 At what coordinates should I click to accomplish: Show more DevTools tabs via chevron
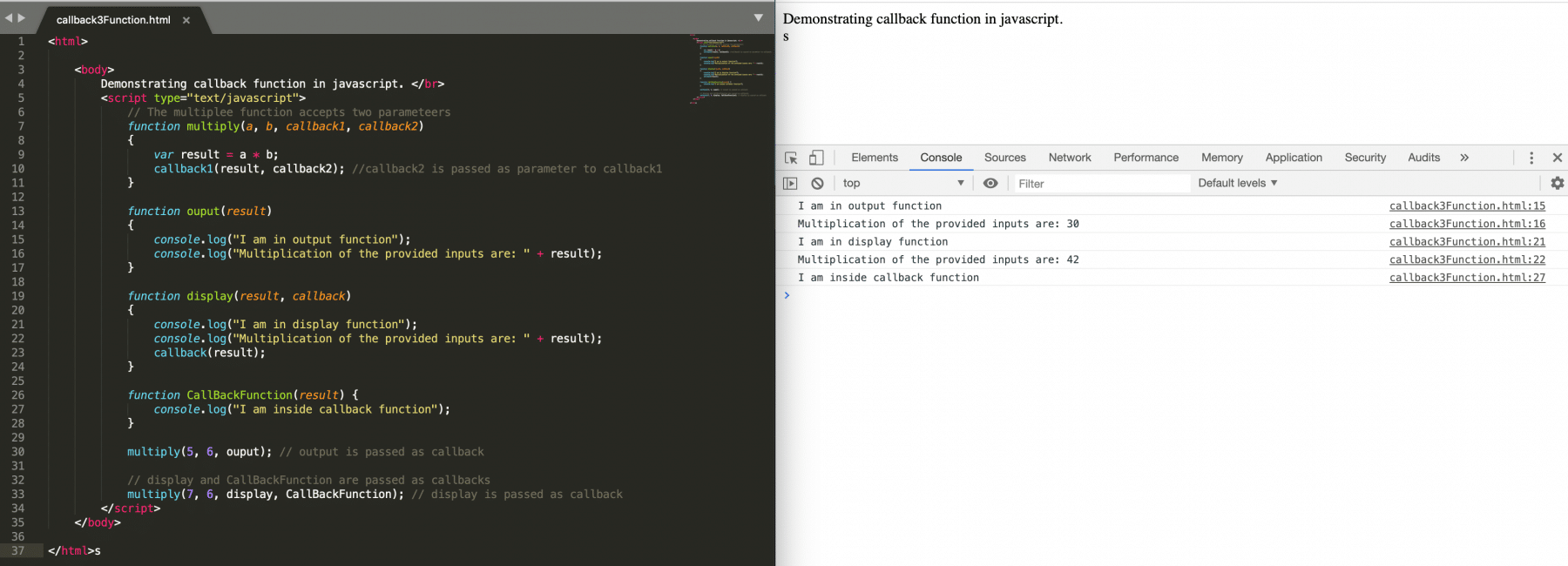point(1464,158)
